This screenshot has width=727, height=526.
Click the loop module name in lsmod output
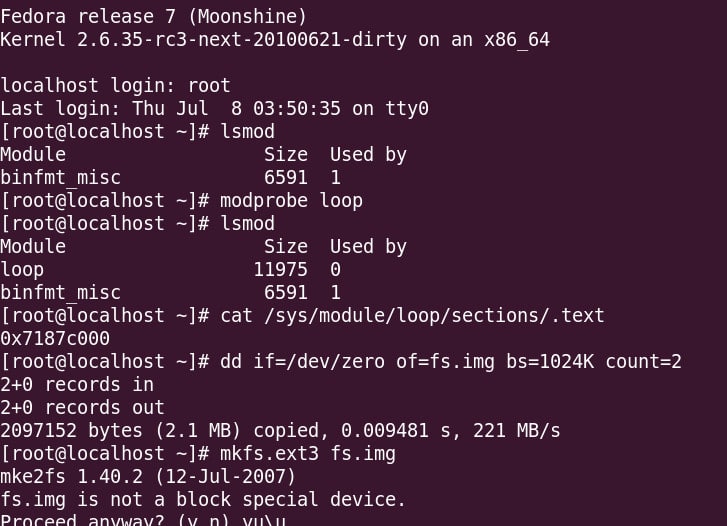22,270
